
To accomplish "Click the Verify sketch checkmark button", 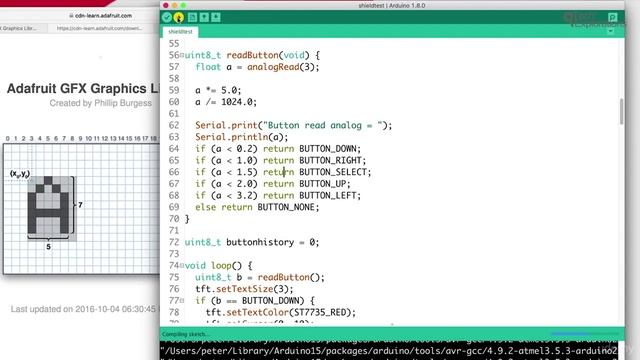I will [x=167, y=17].
